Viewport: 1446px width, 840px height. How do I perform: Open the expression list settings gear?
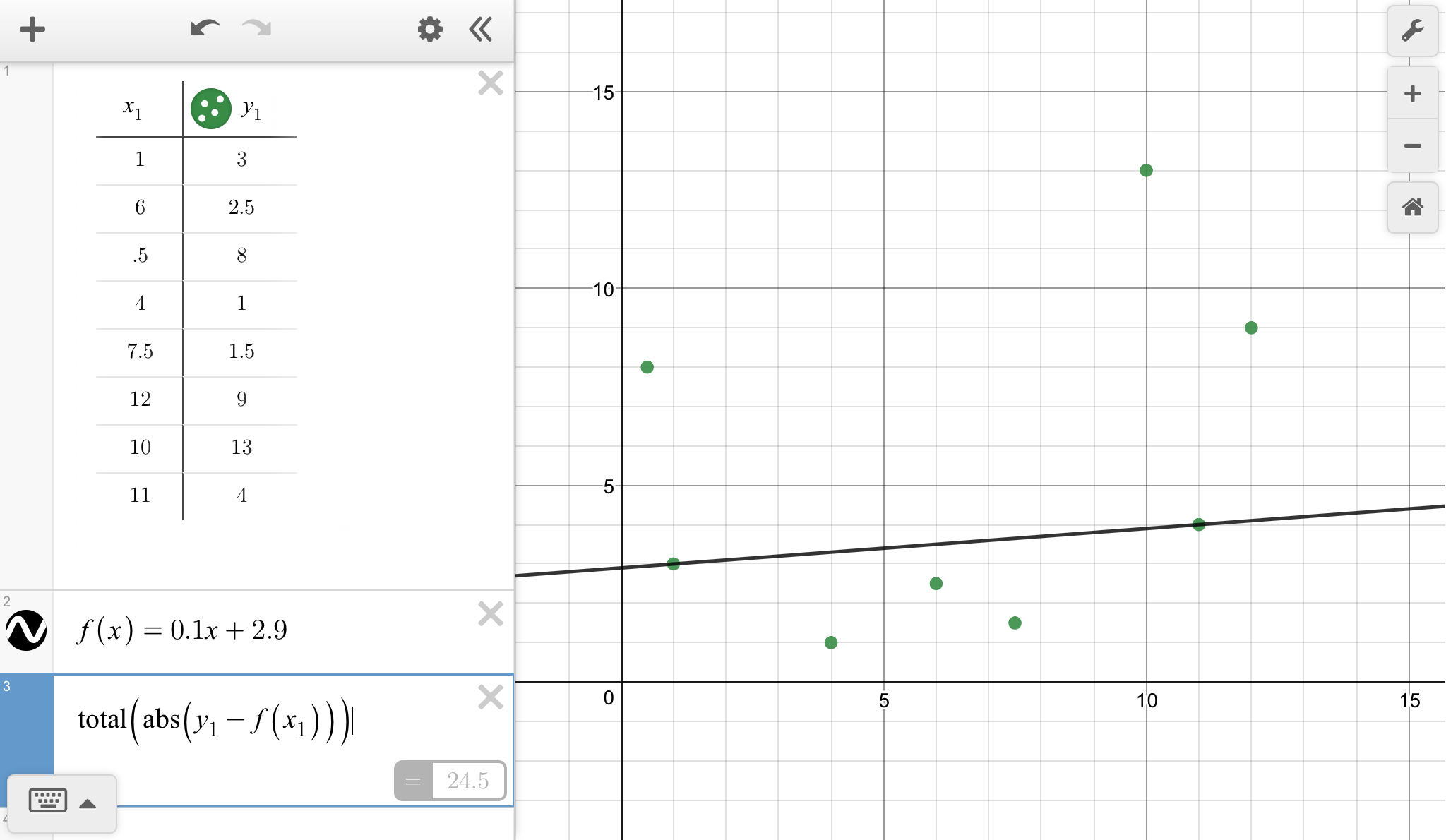(x=429, y=30)
